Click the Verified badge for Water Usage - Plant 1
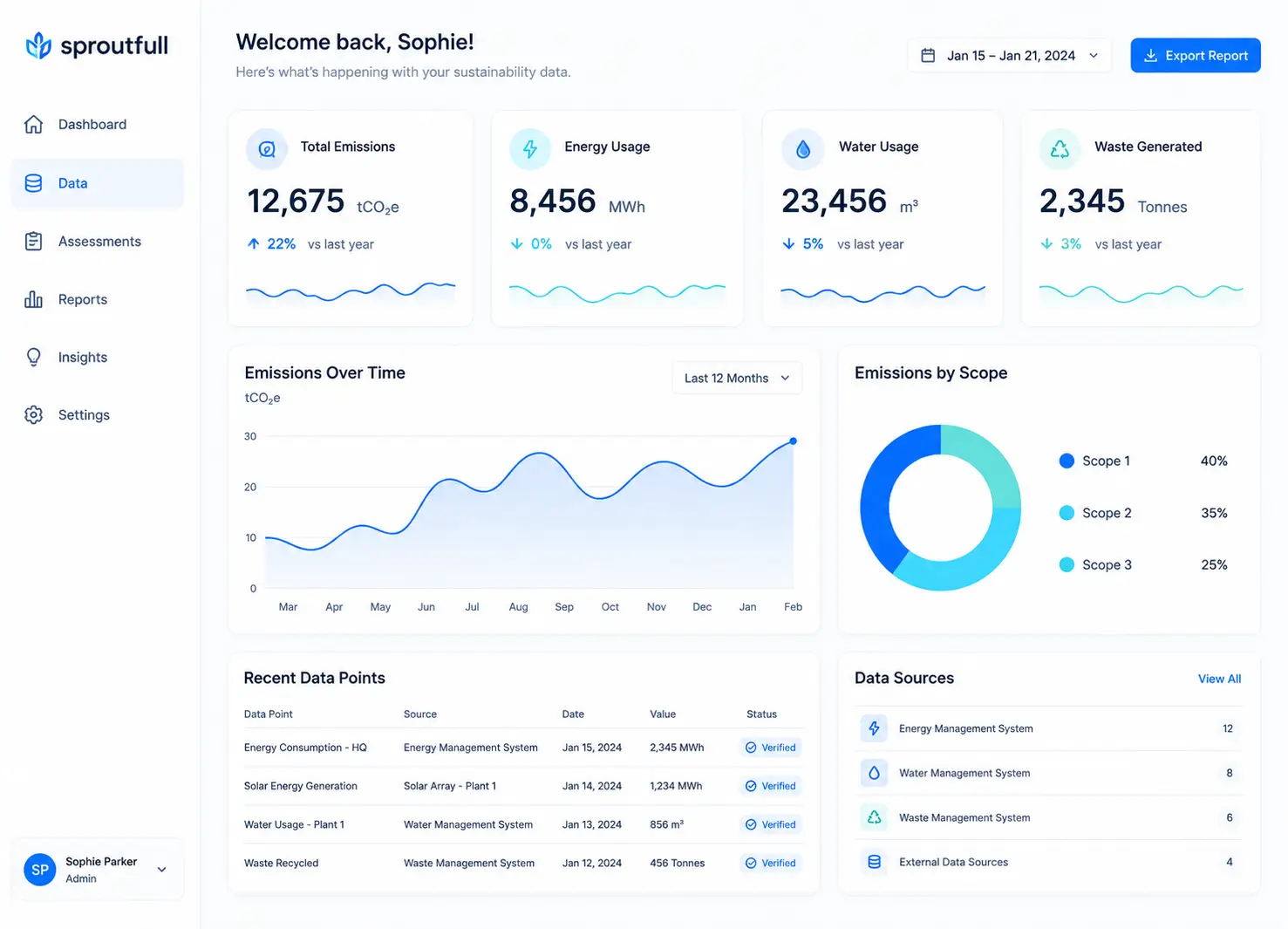The width and height of the screenshot is (1288, 929). [771, 824]
